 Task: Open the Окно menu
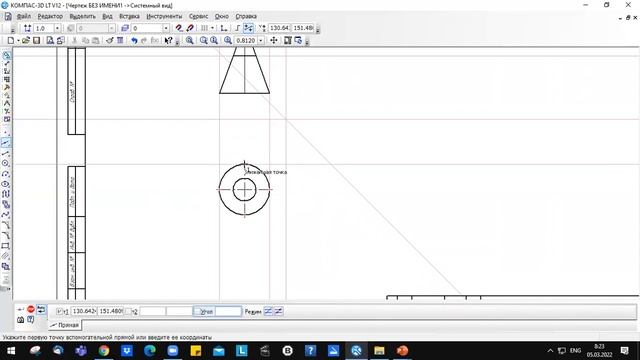[x=222, y=16]
